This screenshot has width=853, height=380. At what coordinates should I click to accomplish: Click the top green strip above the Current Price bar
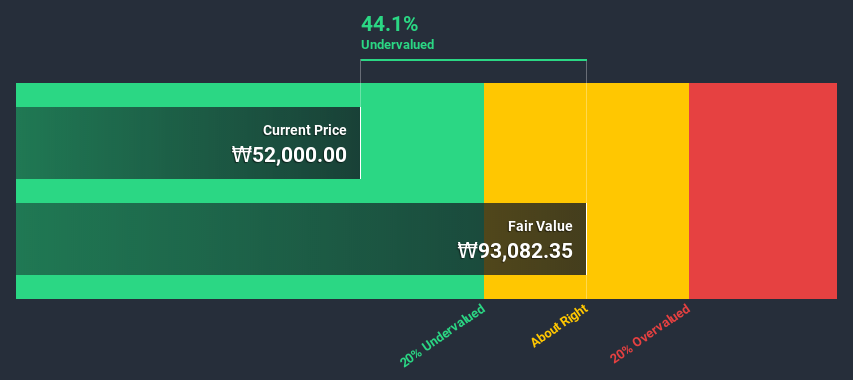point(250,95)
